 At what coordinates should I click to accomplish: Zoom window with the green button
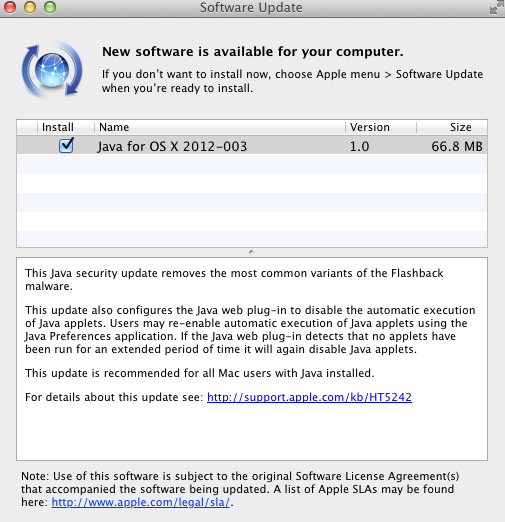click(x=50, y=7)
